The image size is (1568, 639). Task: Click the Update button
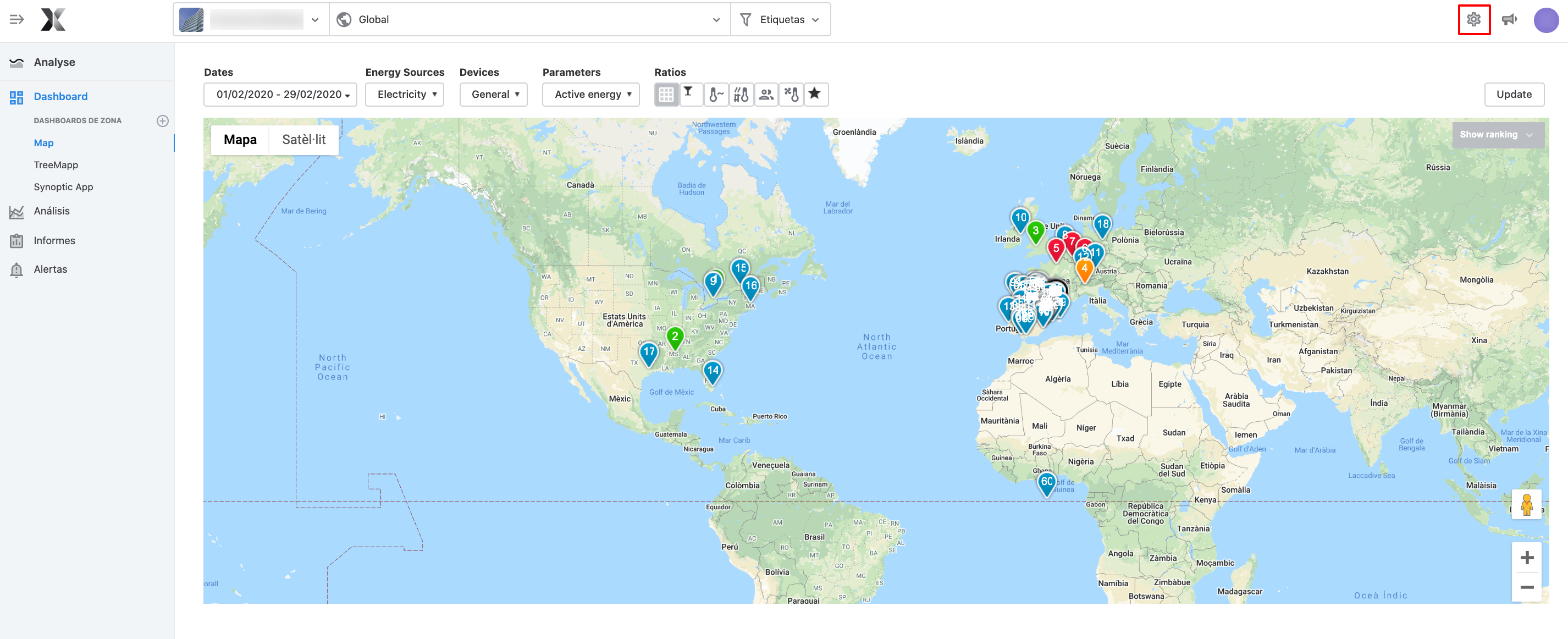coord(1514,95)
